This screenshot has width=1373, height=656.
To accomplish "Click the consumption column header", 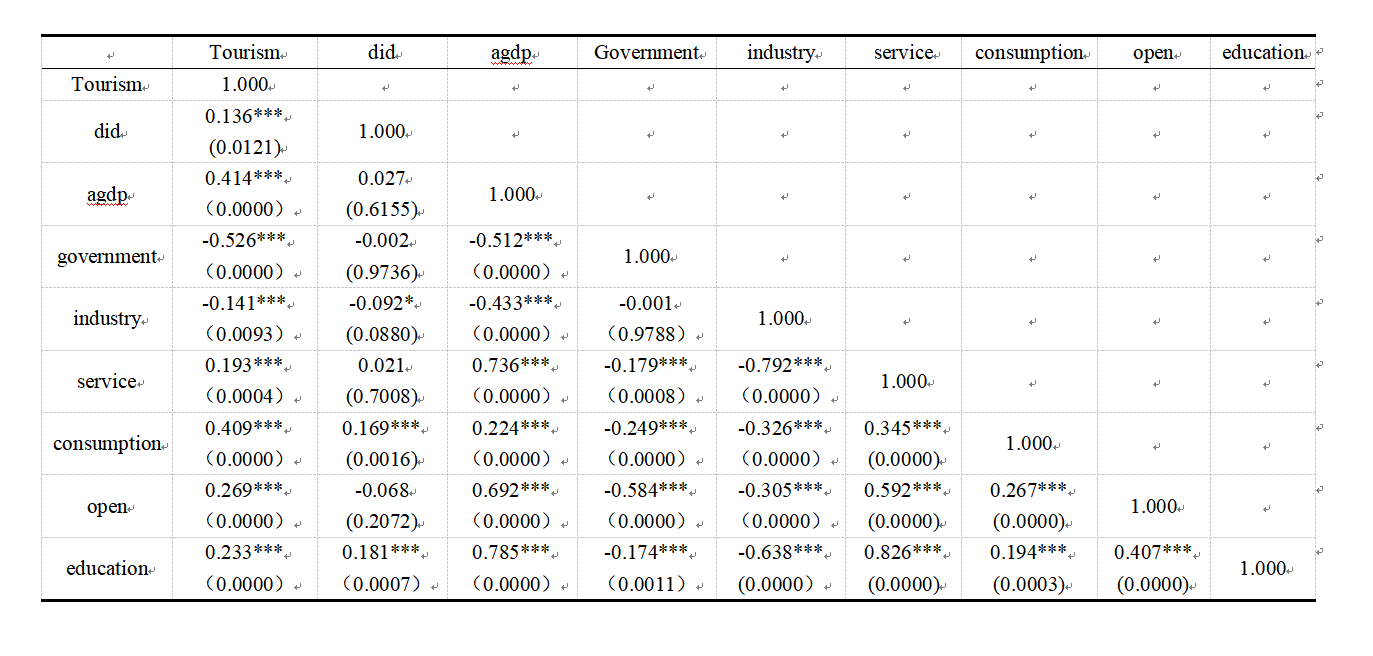I will coord(1029,53).
